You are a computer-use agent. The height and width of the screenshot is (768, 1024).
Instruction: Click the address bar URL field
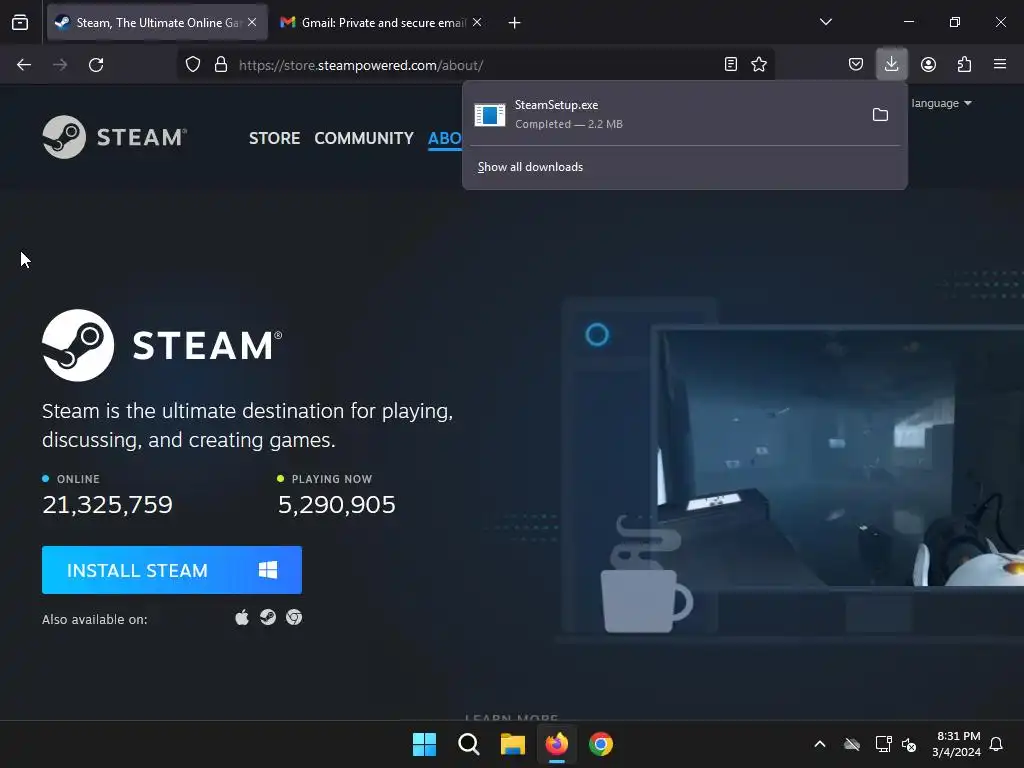477,65
